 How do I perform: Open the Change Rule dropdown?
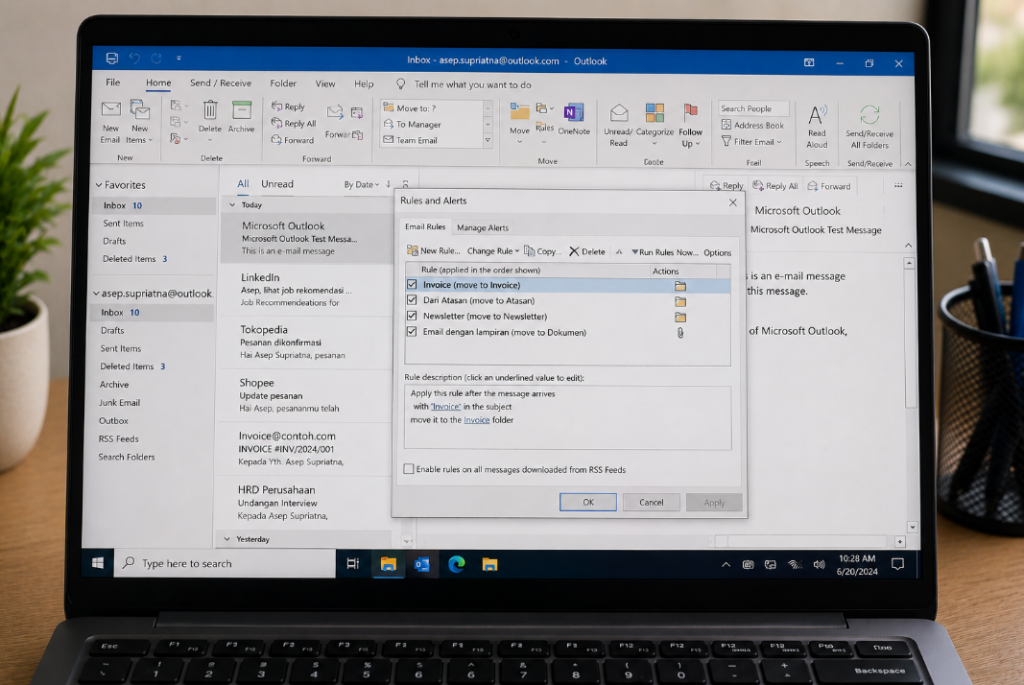tap(493, 251)
